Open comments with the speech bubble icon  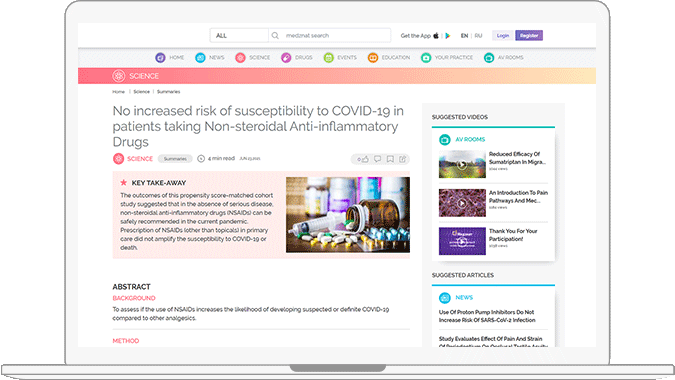(x=378, y=159)
